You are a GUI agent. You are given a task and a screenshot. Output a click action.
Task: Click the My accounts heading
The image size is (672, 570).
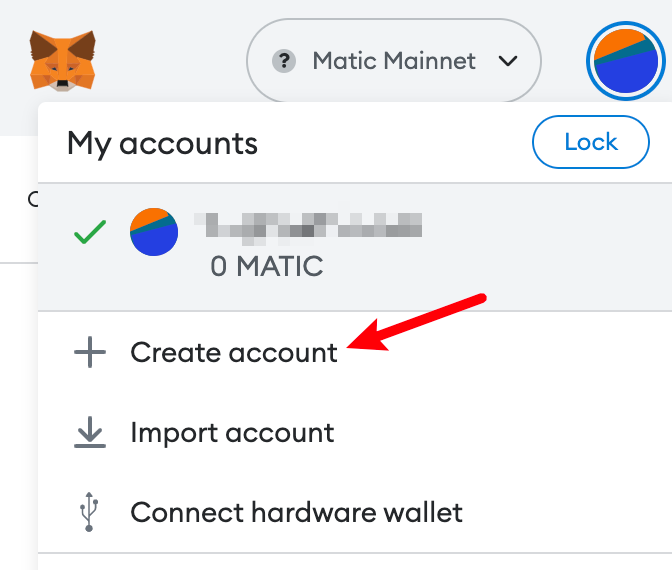click(162, 144)
